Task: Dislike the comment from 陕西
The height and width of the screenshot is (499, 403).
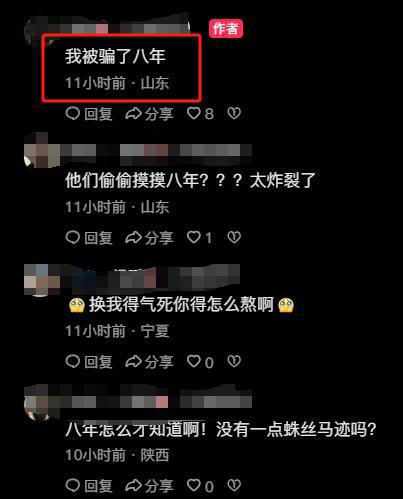Action: click(x=234, y=486)
